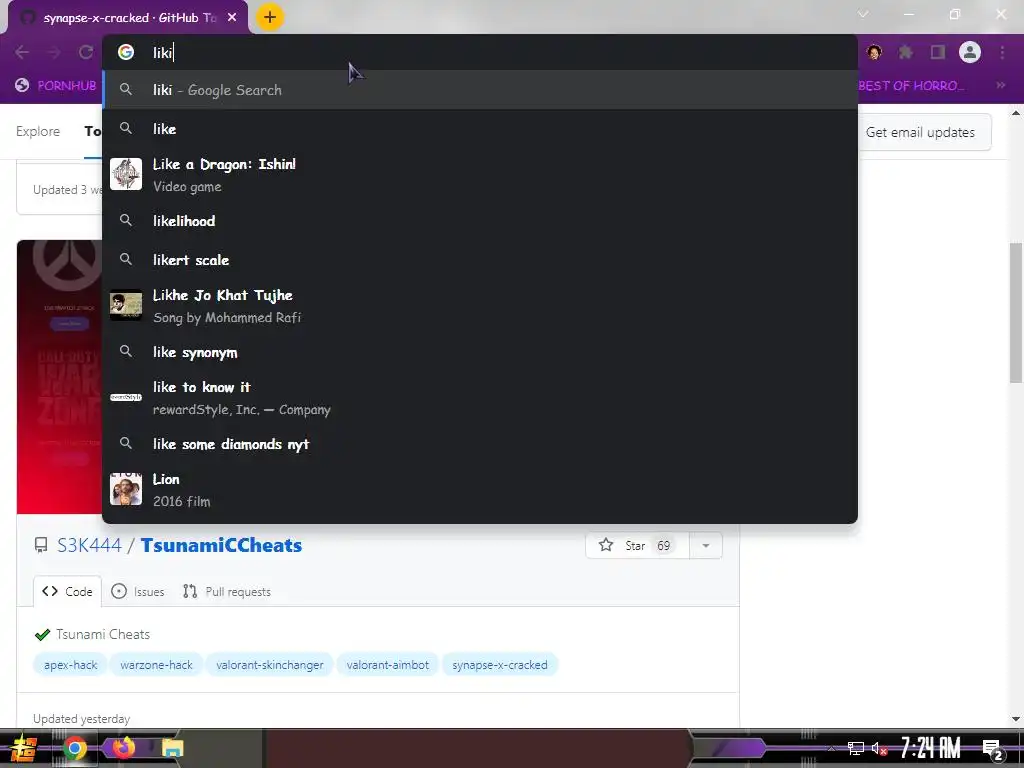Click Get email updates button

(920, 132)
